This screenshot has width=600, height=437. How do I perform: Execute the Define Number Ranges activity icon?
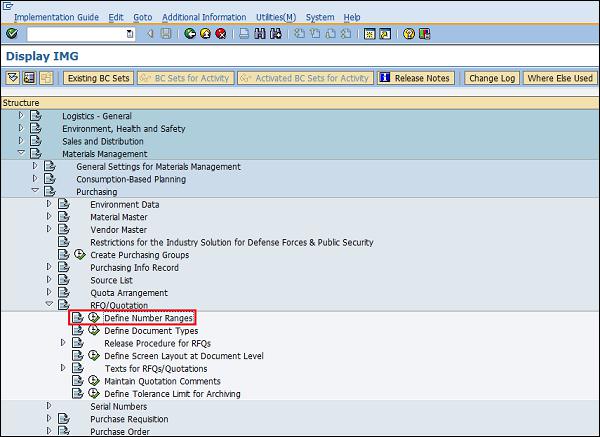tap(94, 318)
